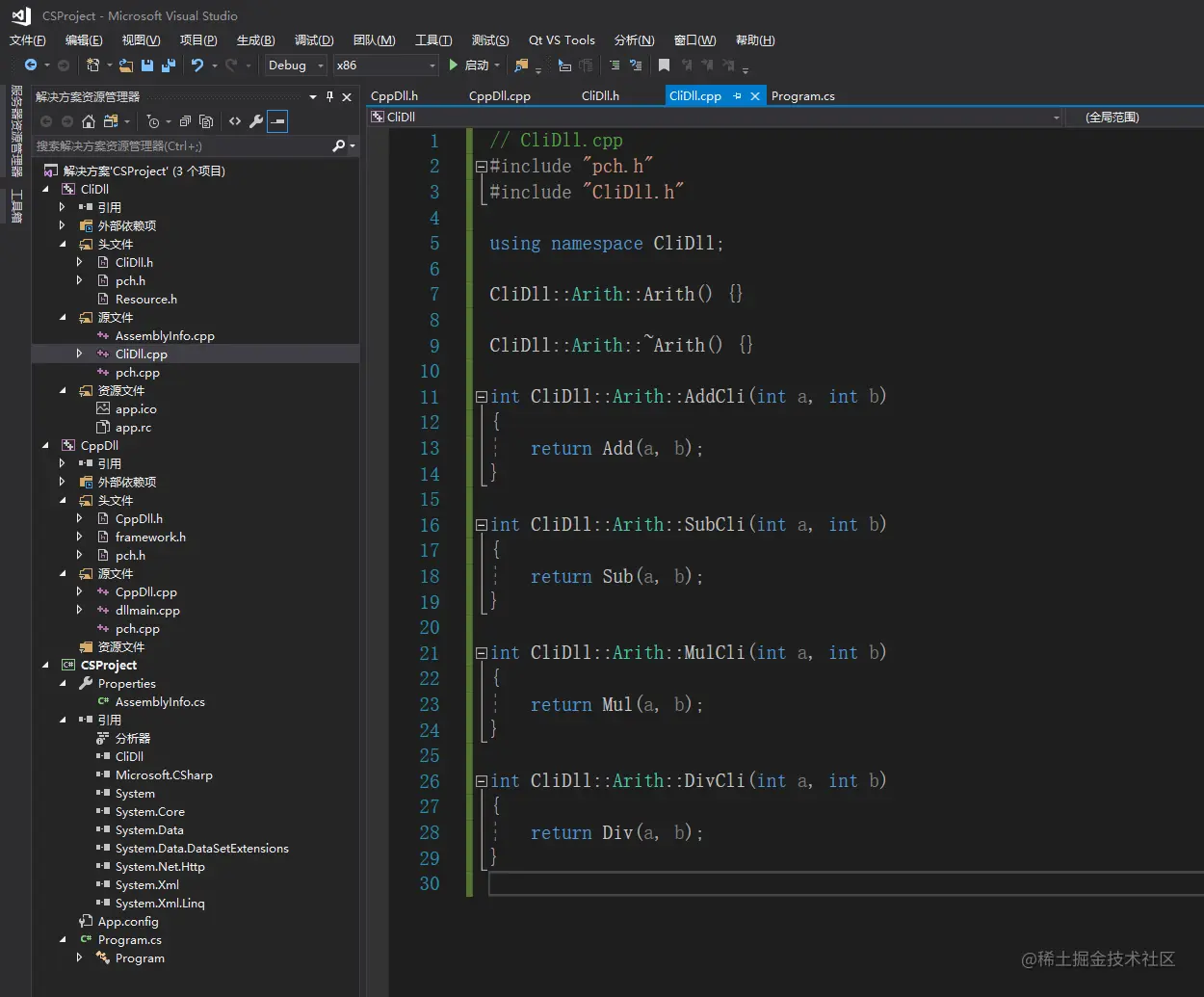Click the Show All Files icon
This screenshot has height=997, width=1204.
pyautogui.click(x=205, y=121)
